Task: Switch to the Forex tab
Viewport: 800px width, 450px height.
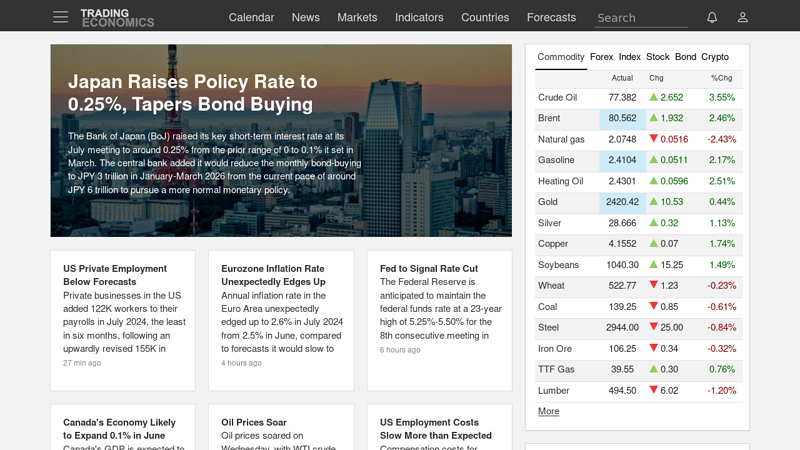Action: coord(602,57)
